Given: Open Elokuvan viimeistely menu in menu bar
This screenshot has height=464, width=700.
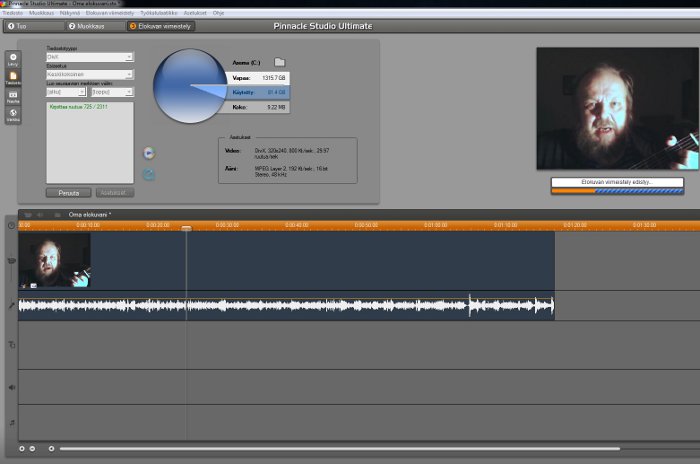Looking at the screenshot, I should [x=110, y=13].
